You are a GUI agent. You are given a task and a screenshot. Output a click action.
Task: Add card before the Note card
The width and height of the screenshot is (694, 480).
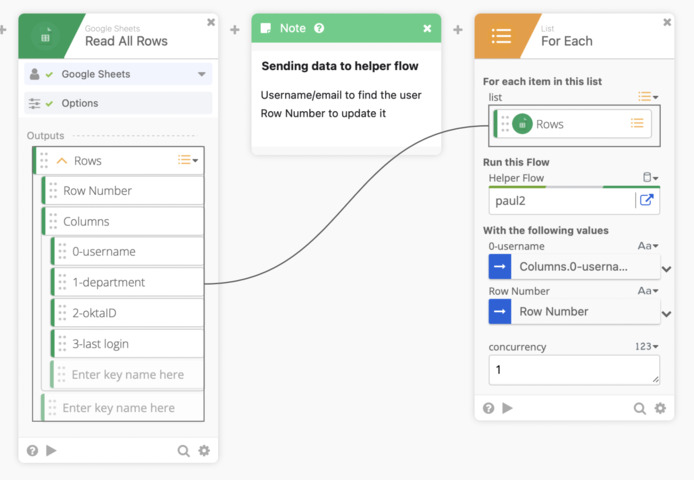[x=235, y=30]
